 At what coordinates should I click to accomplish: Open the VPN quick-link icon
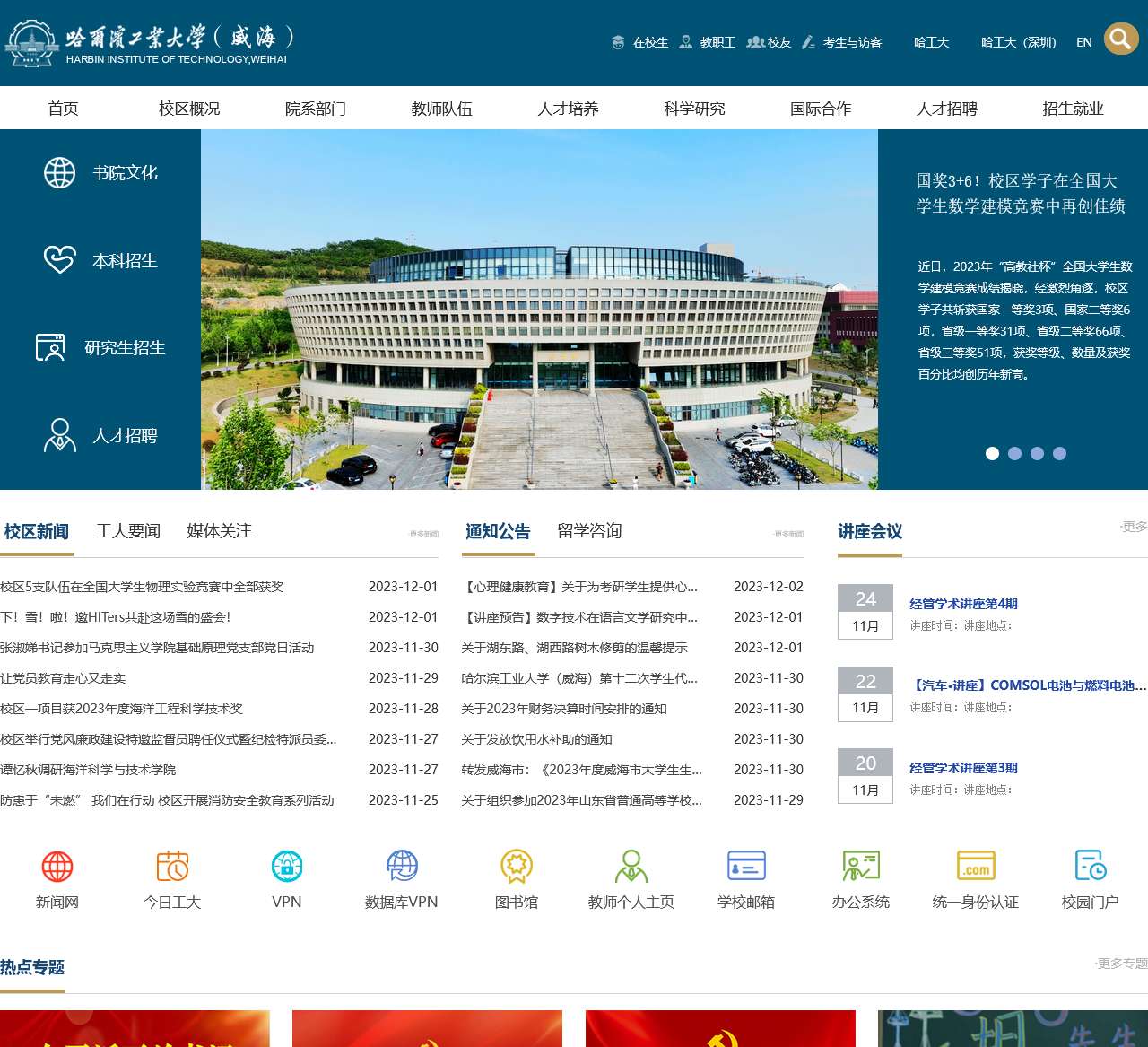(287, 867)
